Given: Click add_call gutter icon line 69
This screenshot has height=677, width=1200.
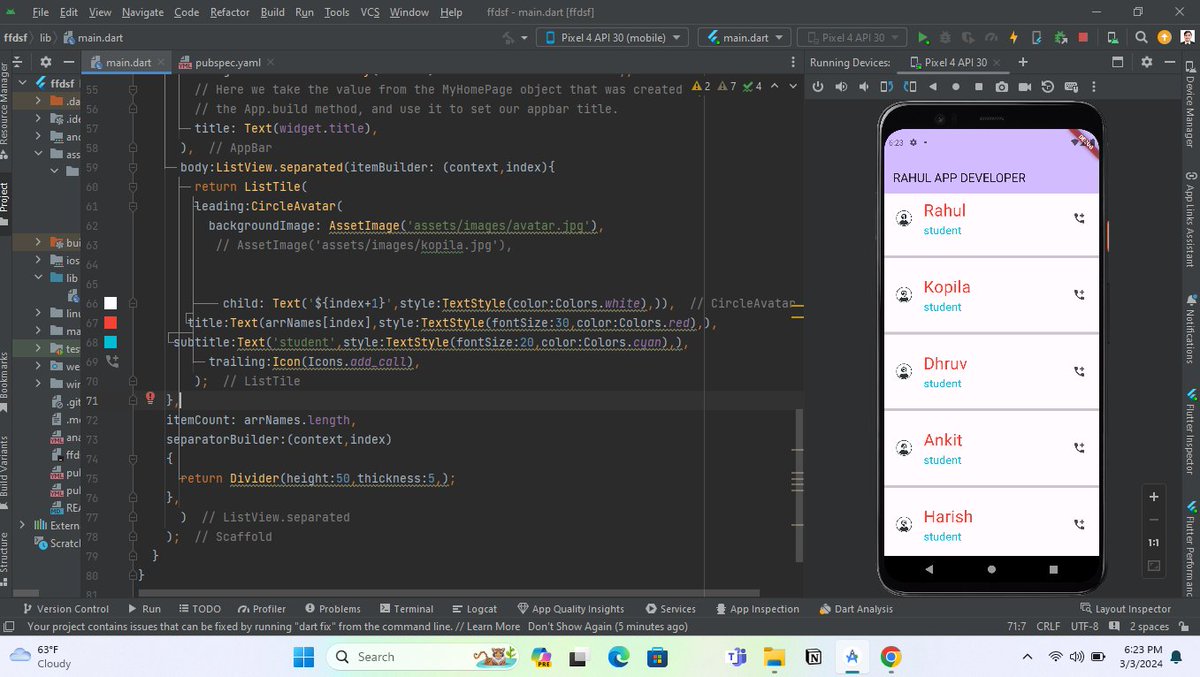Looking at the screenshot, I should tap(112, 362).
